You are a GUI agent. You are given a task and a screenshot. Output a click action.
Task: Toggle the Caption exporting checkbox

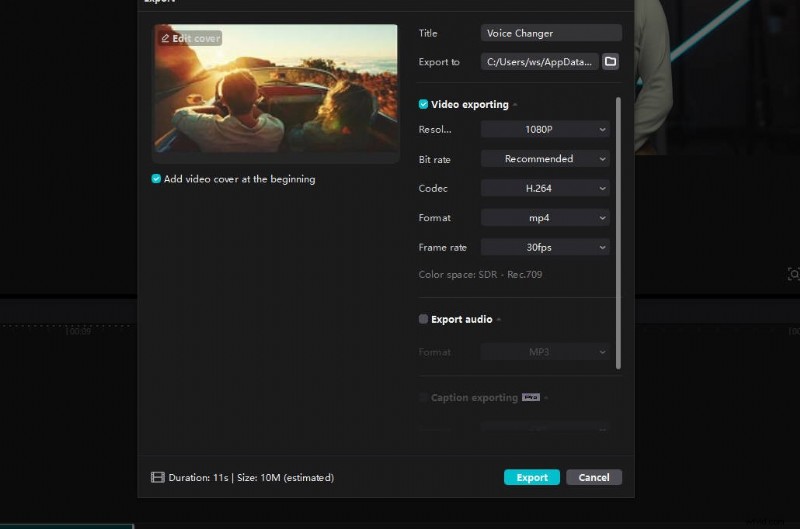424,398
